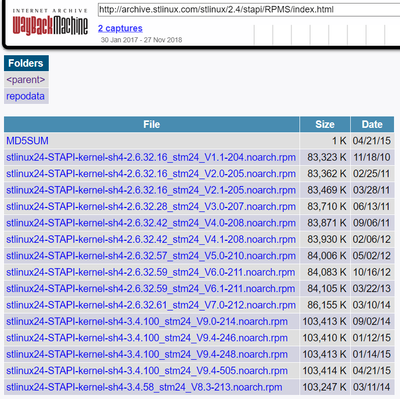
Task: Open the V9.0-214 kernel rpm link
Action: pyautogui.click(x=147, y=321)
